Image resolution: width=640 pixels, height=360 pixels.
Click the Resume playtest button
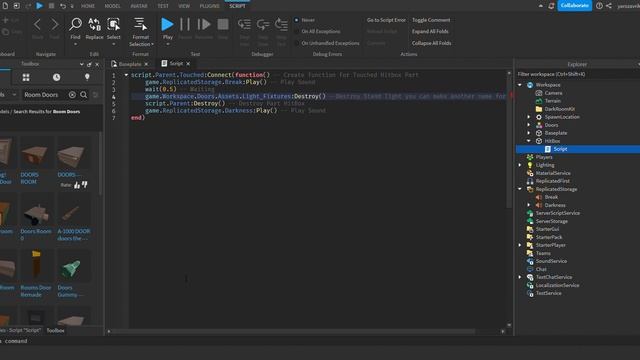204,24
